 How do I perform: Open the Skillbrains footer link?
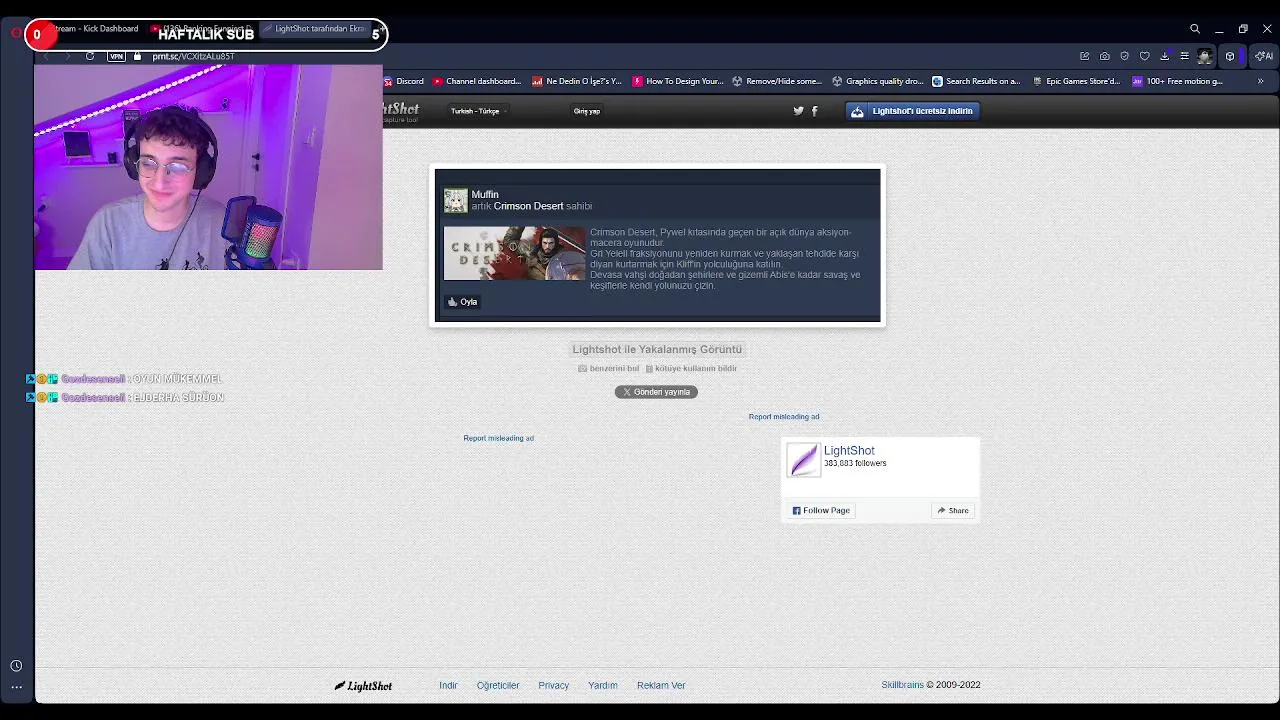click(902, 685)
